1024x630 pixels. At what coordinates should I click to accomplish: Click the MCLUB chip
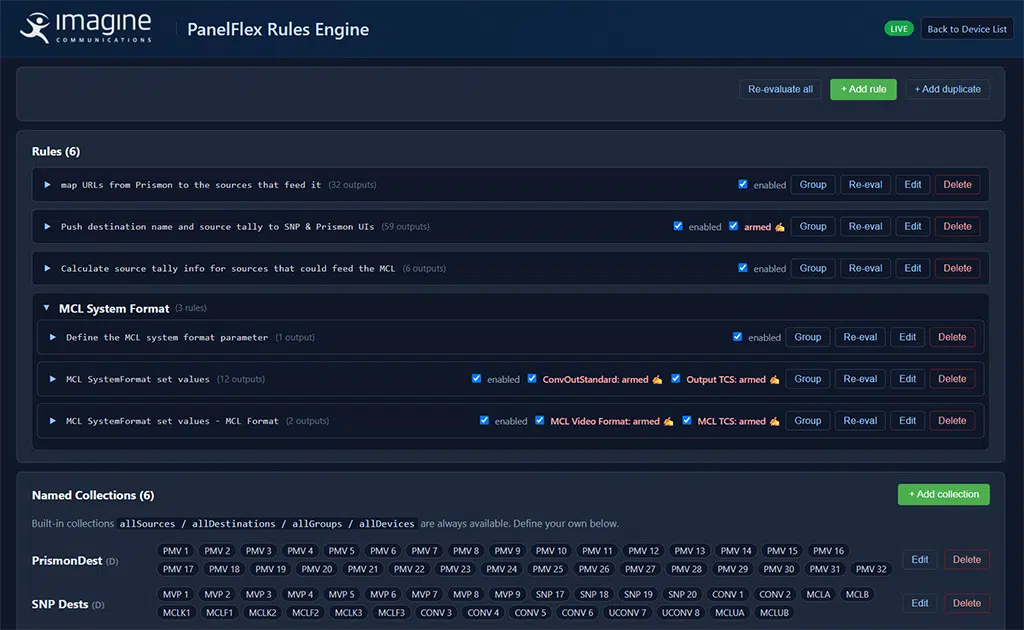775,613
